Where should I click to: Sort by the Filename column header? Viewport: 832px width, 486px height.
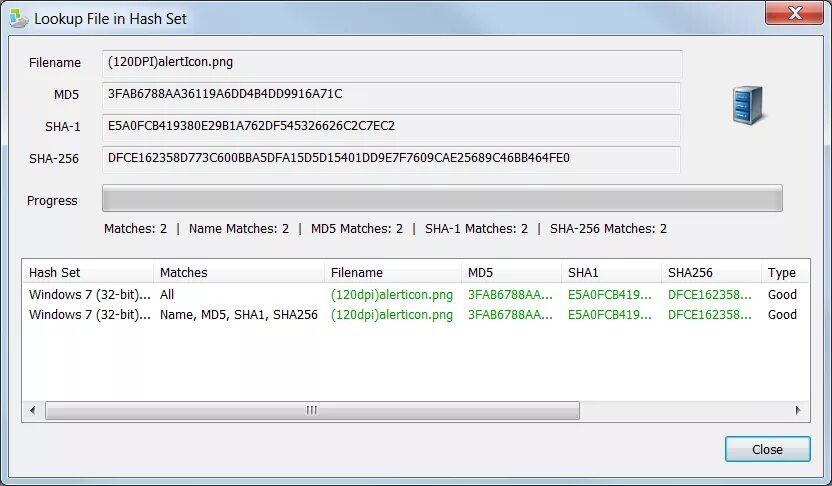tap(393, 272)
